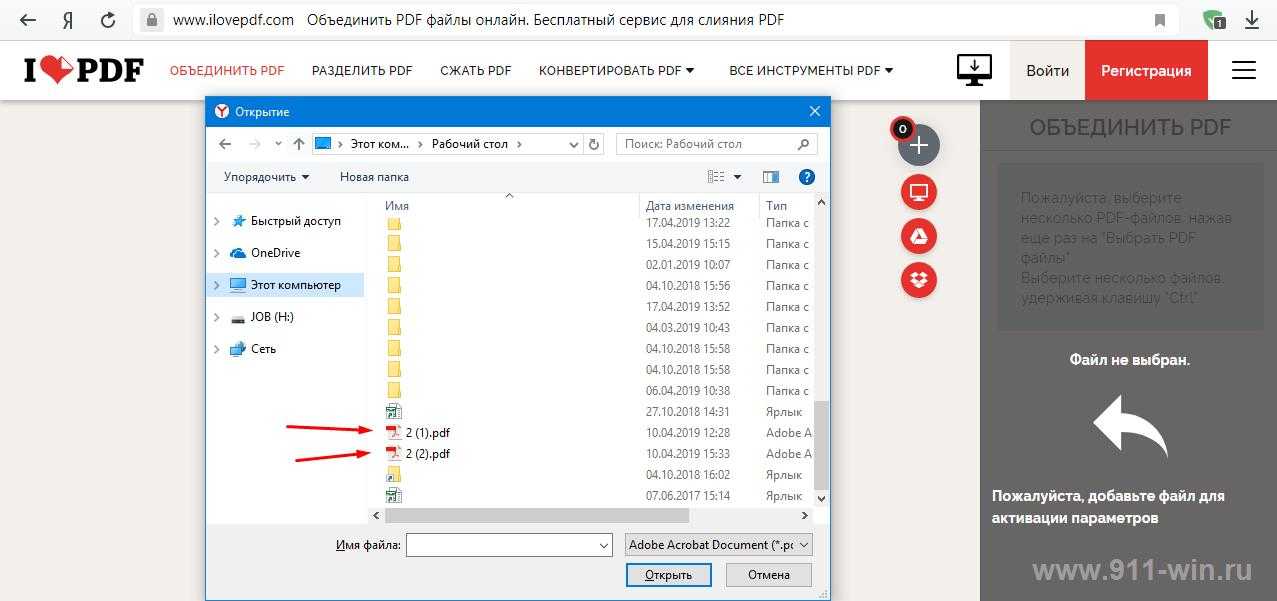Expand JOB (H:) drive node
This screenshot has width=1277, height=601.
pyautogui.click(x=217, y=317)
